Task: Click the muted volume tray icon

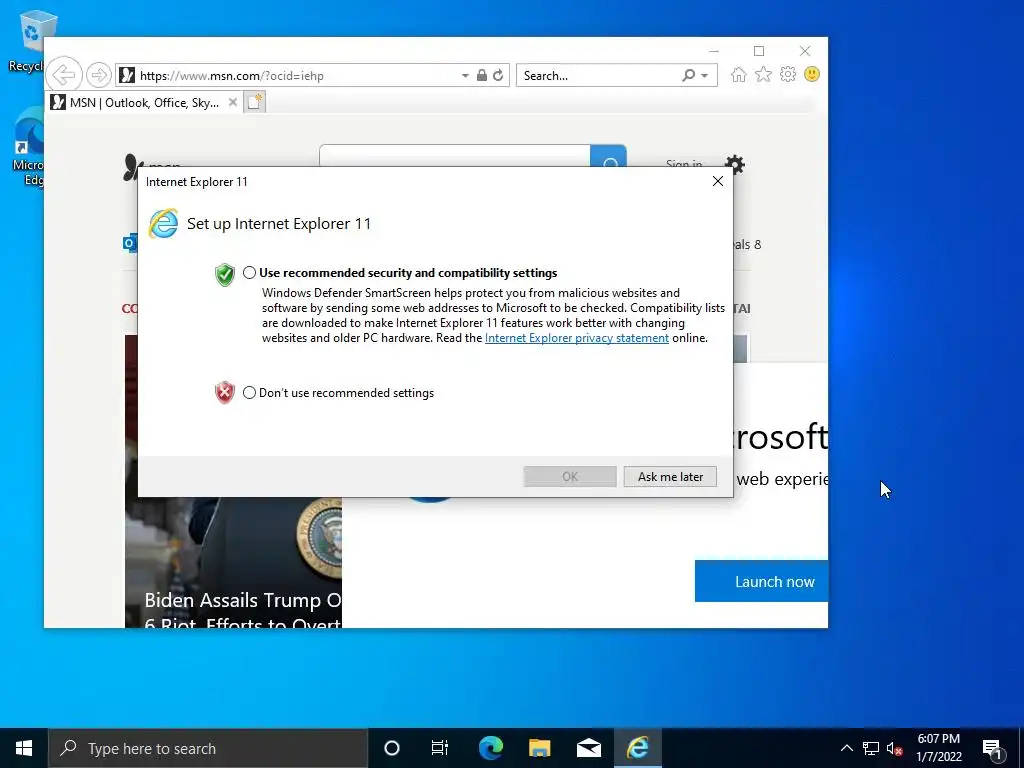Action: 894,748
